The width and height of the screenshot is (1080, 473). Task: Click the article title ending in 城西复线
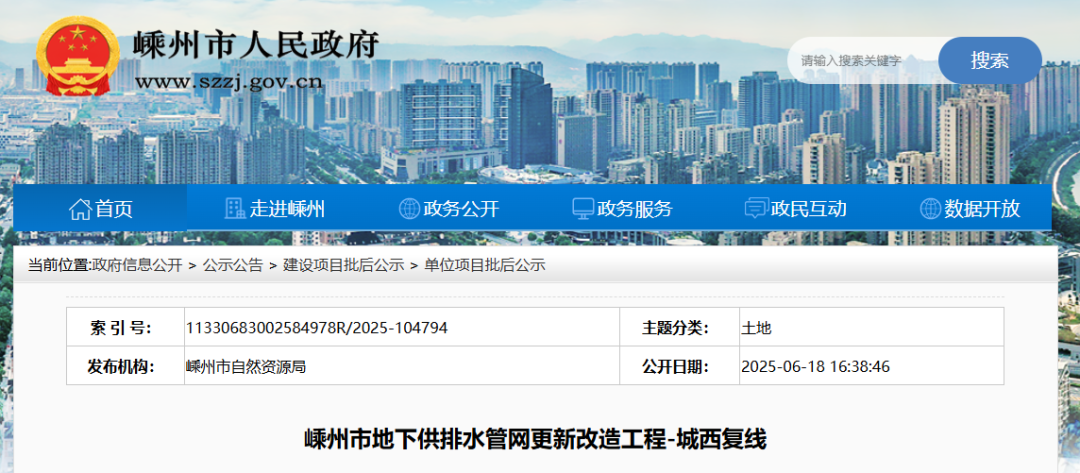(535, 439)
